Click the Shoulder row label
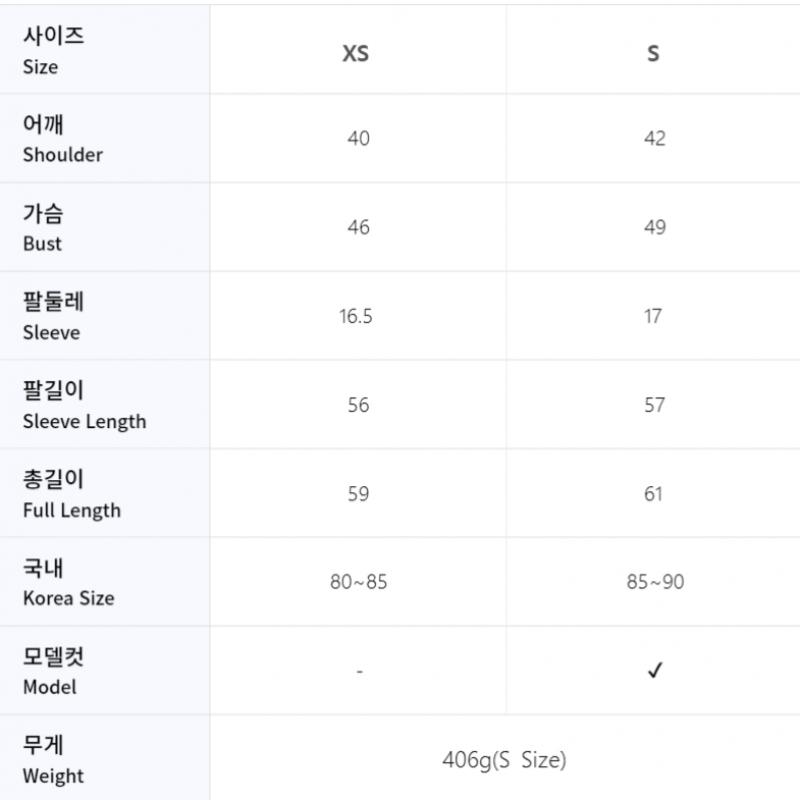The height and width of the screenshot is (800, 800). (62, 139)
